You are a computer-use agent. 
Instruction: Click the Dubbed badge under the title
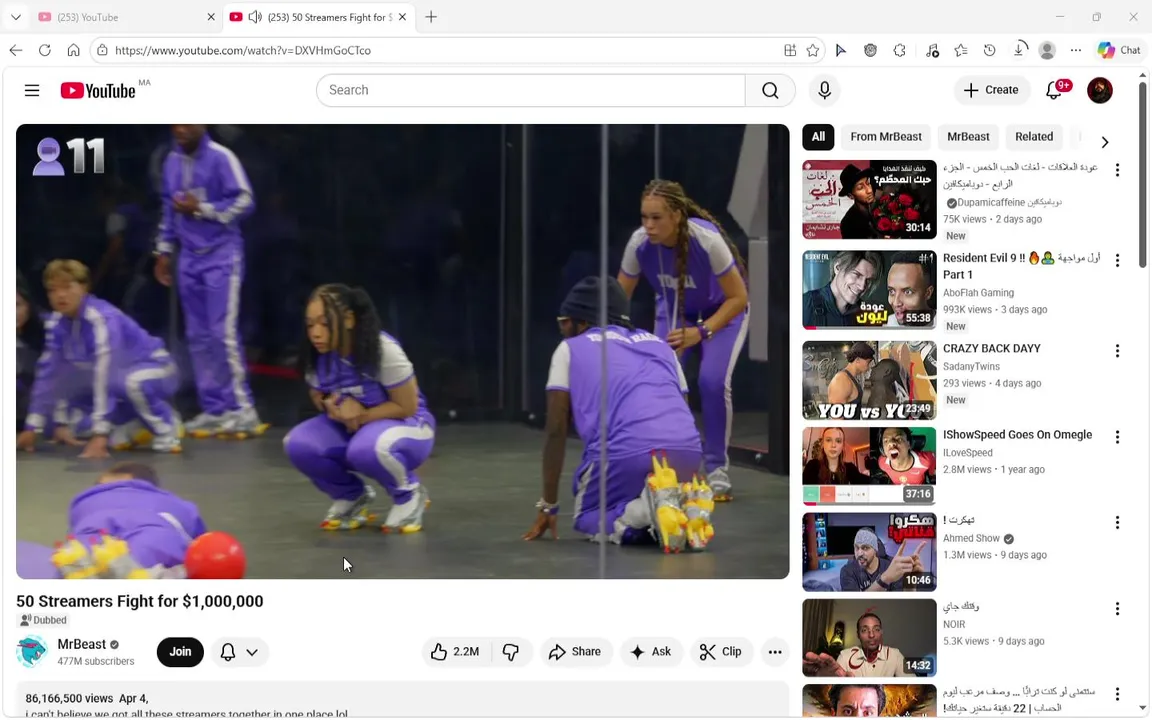(x=43, y=620)
